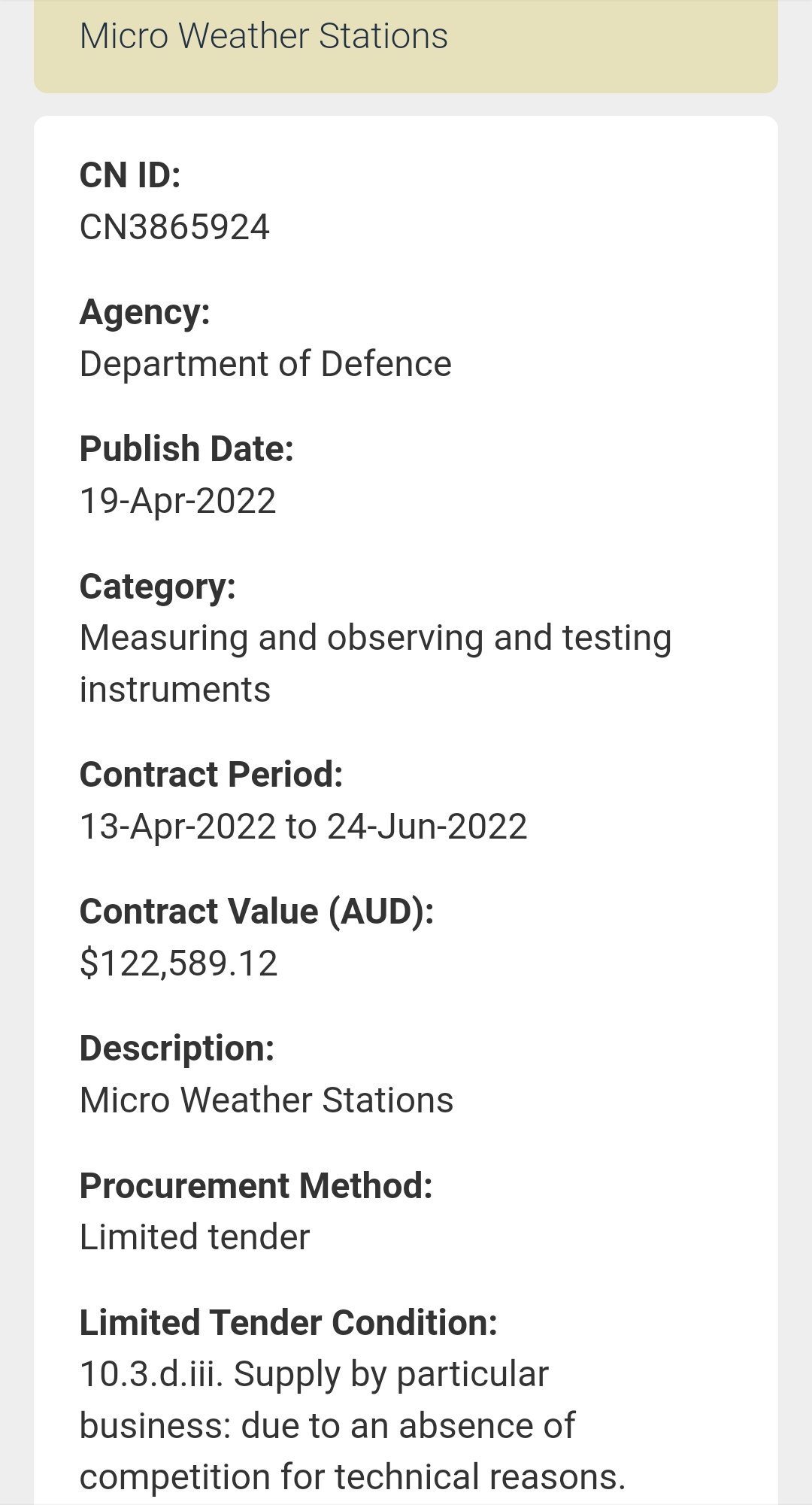This screenshot has height=1505, width=812.
Task: Select the 24-Jun-2022 contract end date
Action: (x=427, y=827)
